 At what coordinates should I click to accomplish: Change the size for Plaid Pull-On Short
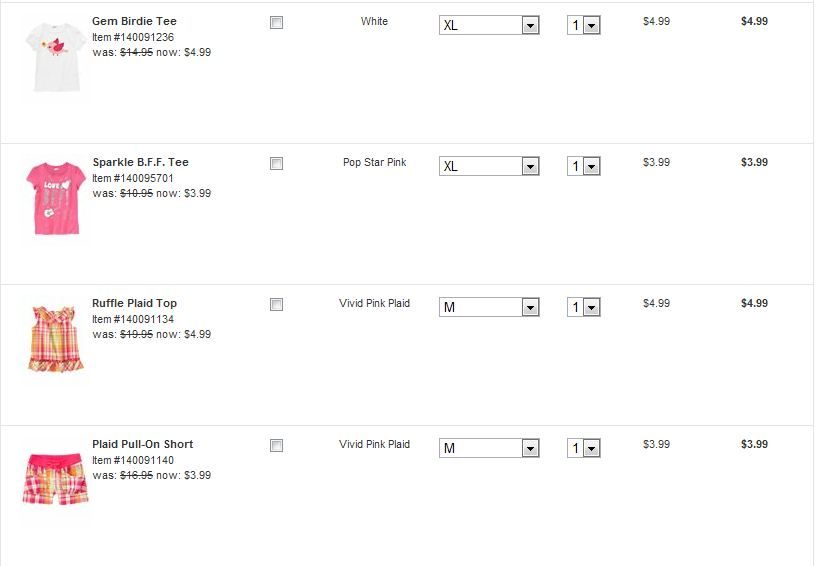[489, 448]
